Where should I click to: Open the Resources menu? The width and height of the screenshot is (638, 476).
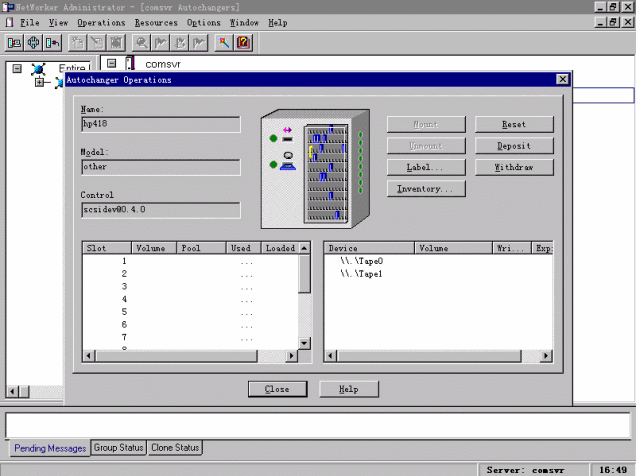156,22
